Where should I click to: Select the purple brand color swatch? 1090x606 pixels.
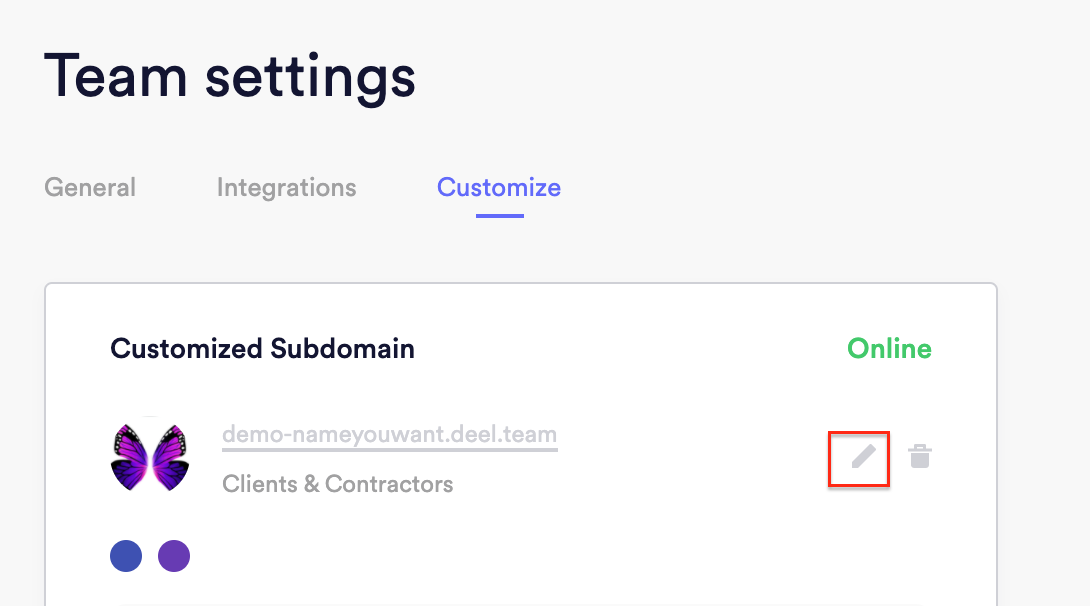tap(174, 556)
